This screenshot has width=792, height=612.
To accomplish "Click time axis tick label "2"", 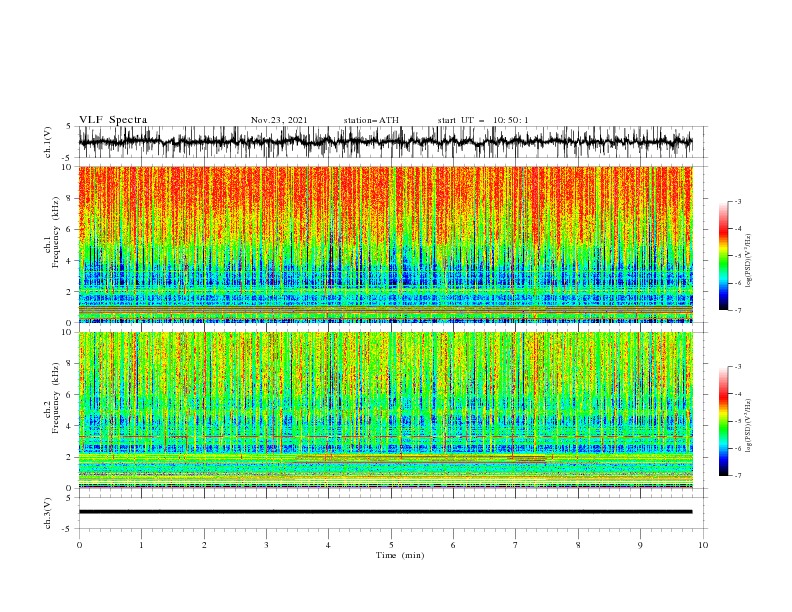I will tap(204, 545).
